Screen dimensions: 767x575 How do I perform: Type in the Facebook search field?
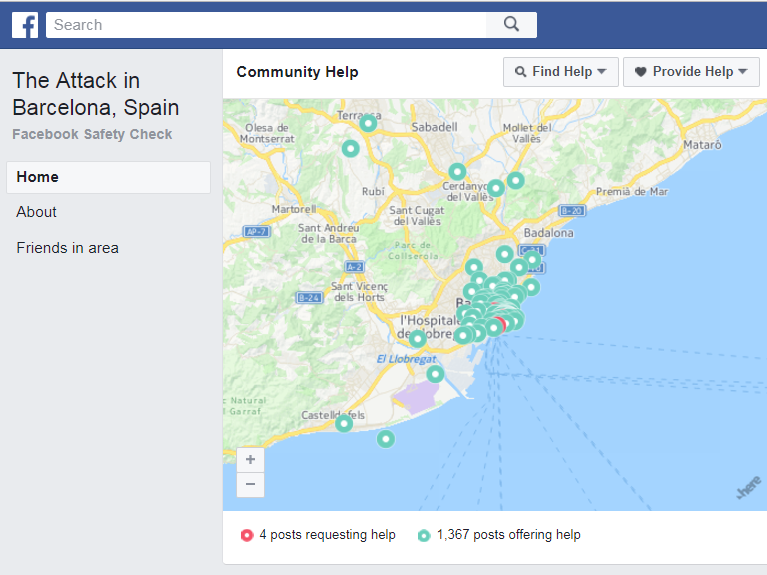265,25
